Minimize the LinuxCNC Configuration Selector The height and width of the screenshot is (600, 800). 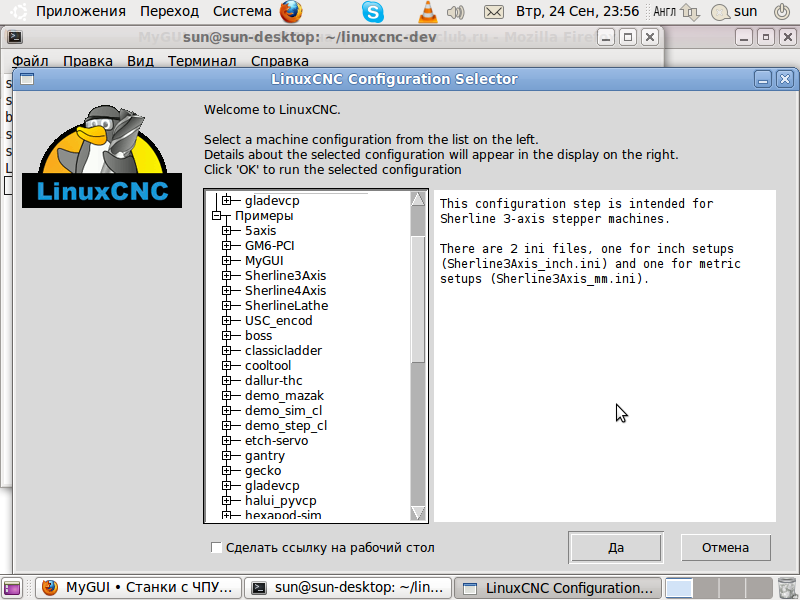pyautogui.click(x=763, y=79)
